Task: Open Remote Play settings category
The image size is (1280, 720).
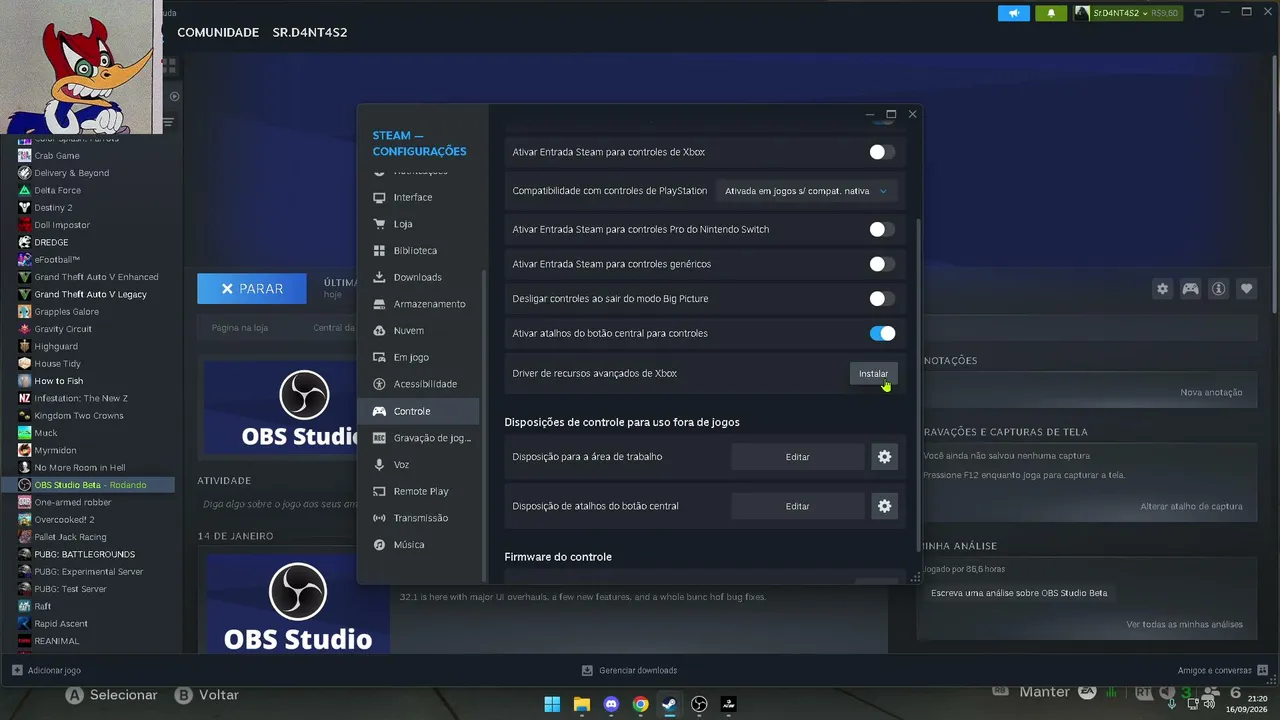Action: pyautogui.click(x=420, y=491)
